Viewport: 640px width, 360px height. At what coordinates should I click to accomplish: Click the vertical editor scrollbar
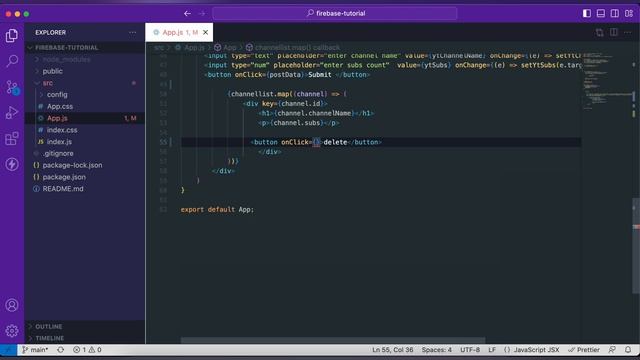coord(636,245)
